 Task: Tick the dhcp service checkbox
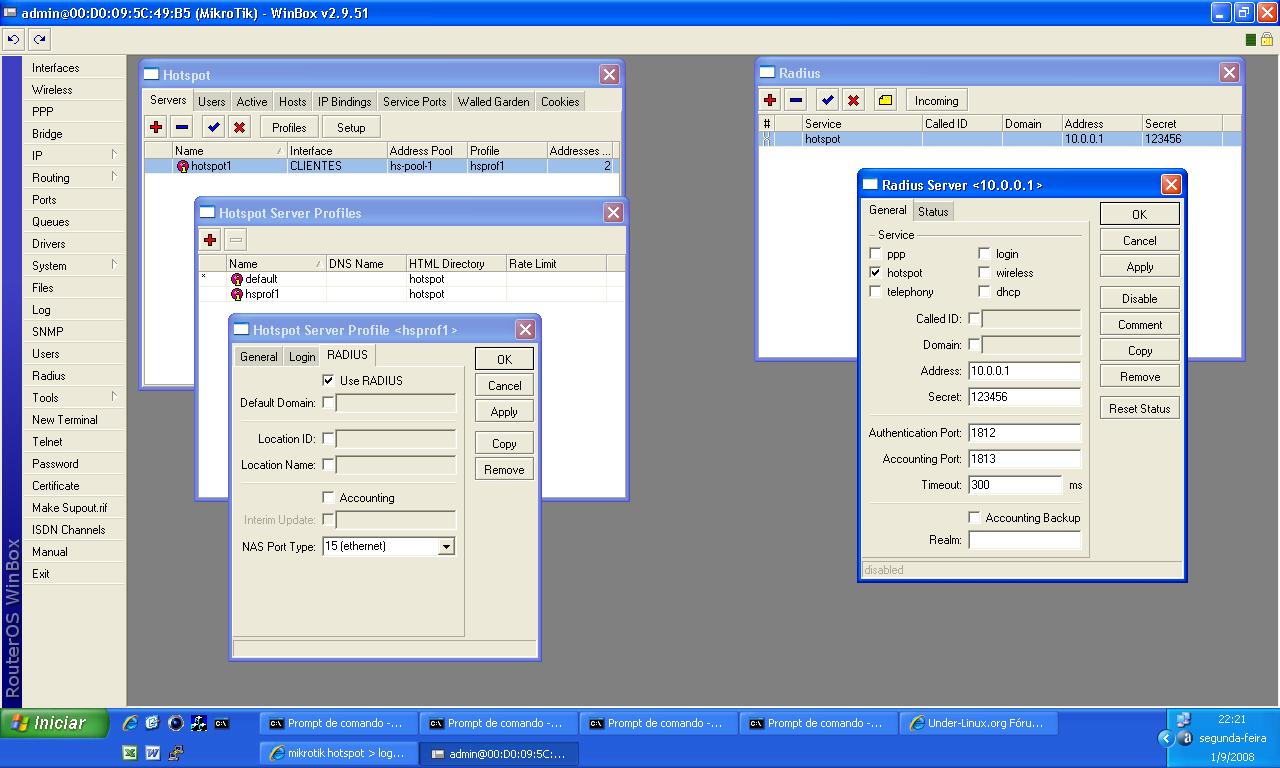pyautogui.click(x=984, y=292)
